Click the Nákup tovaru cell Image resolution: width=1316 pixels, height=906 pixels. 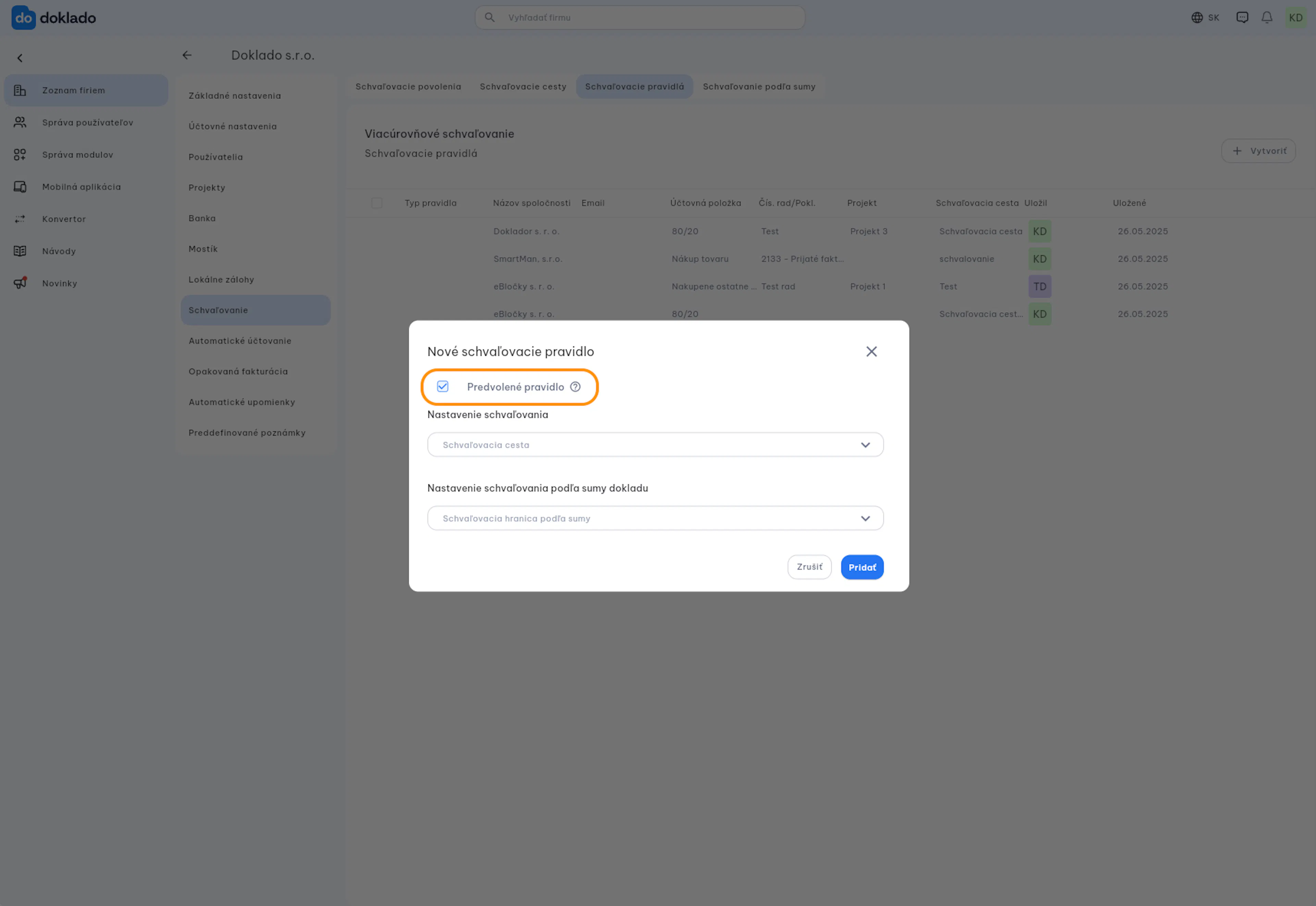[700, 259]
